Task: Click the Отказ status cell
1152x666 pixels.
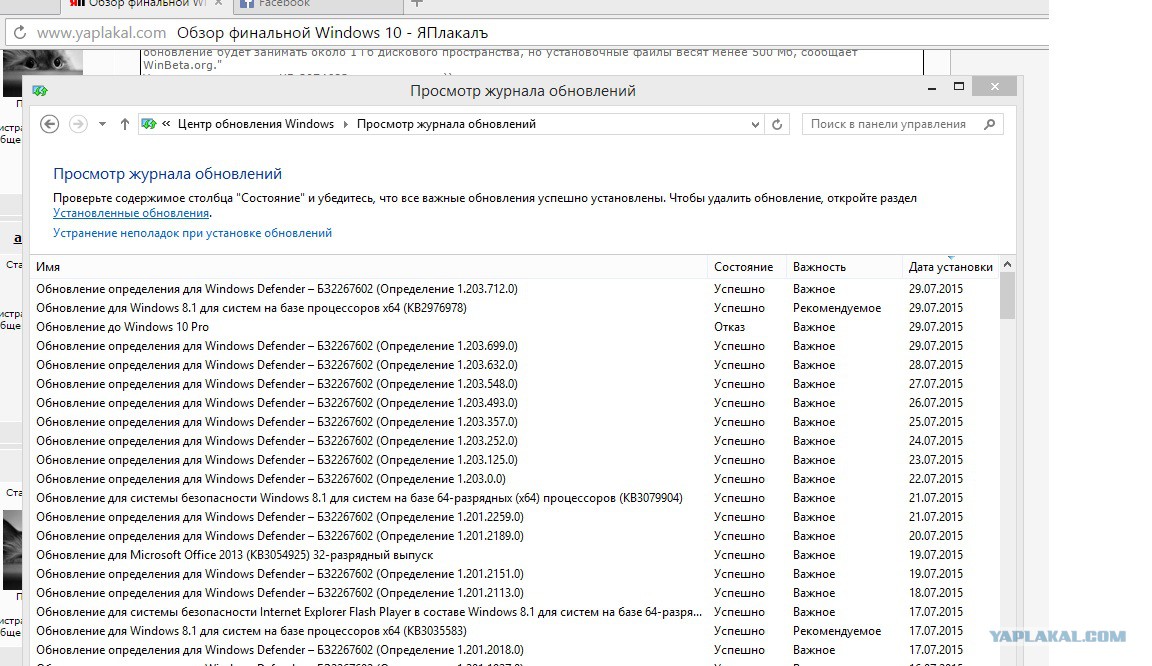Action: pos(730,327)
